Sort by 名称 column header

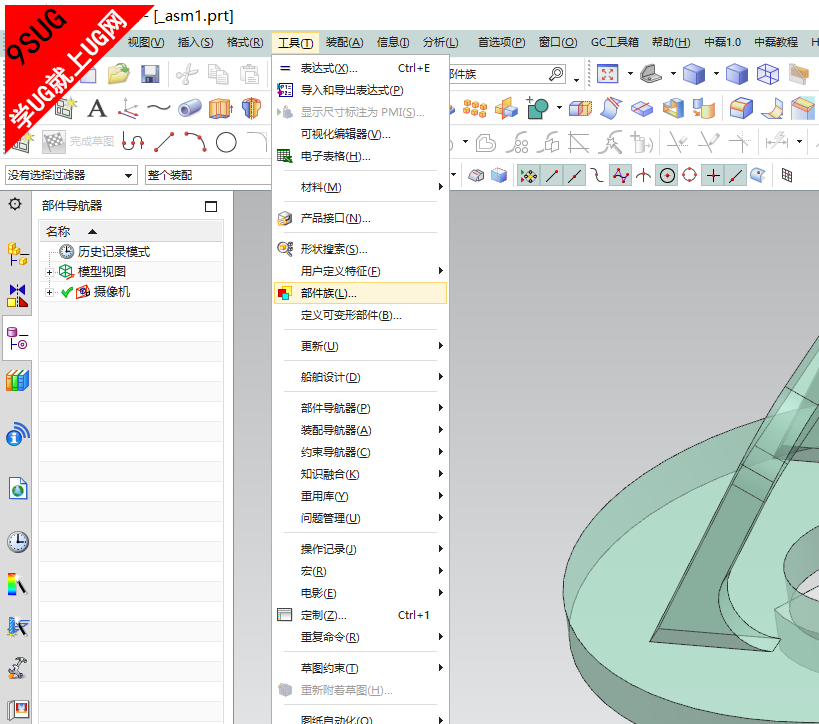pos(131,231)
